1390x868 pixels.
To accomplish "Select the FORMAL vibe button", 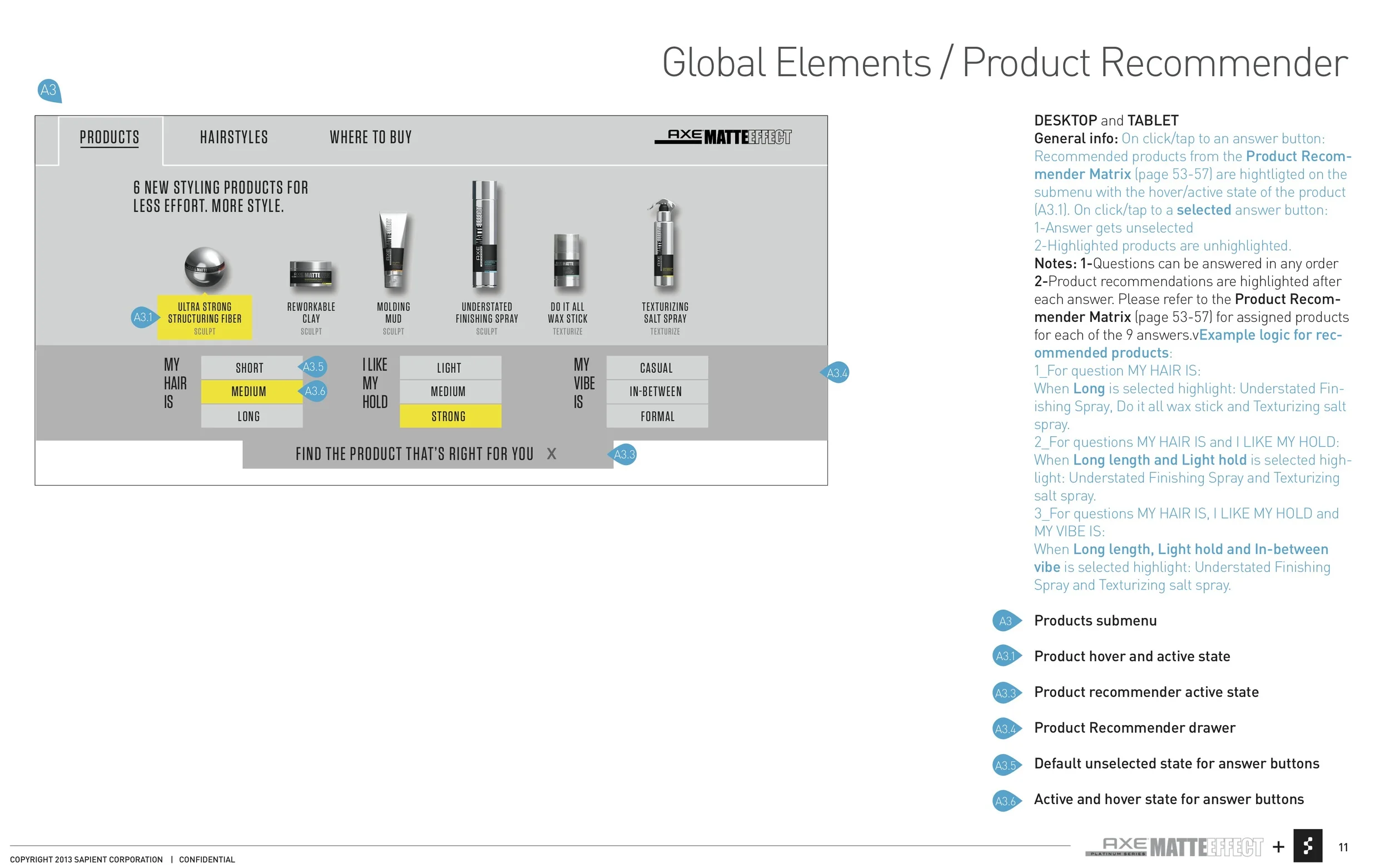I will [657, 416].
